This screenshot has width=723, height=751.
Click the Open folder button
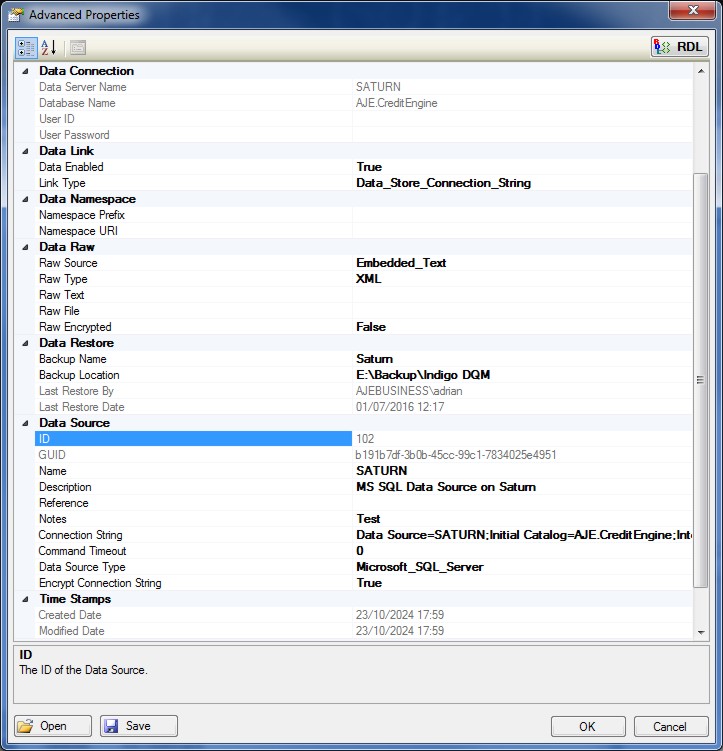(x=53, y=726)
